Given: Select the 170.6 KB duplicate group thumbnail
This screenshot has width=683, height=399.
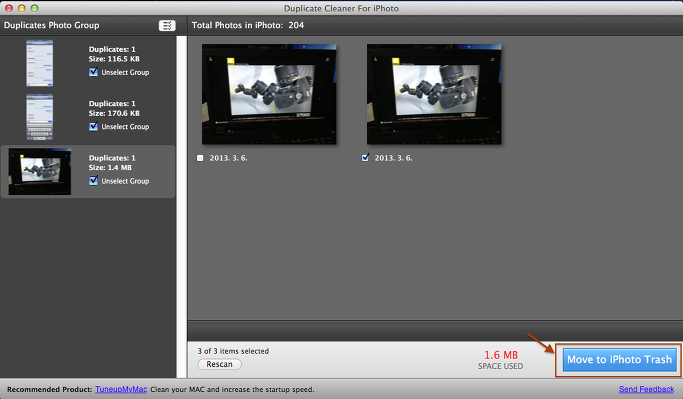Looking at the screenshot, I should click(x=40, y=117).
